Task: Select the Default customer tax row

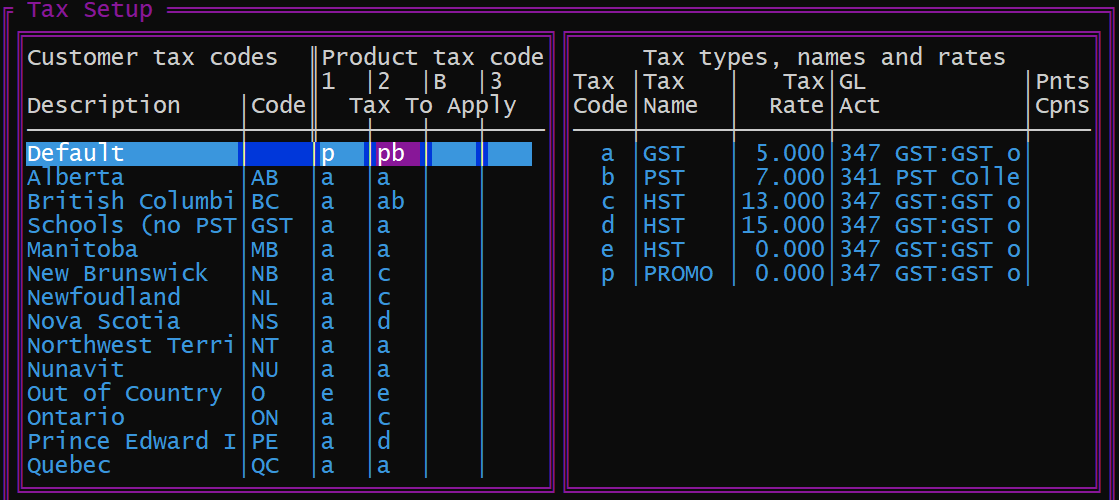Action: [76, 154]
